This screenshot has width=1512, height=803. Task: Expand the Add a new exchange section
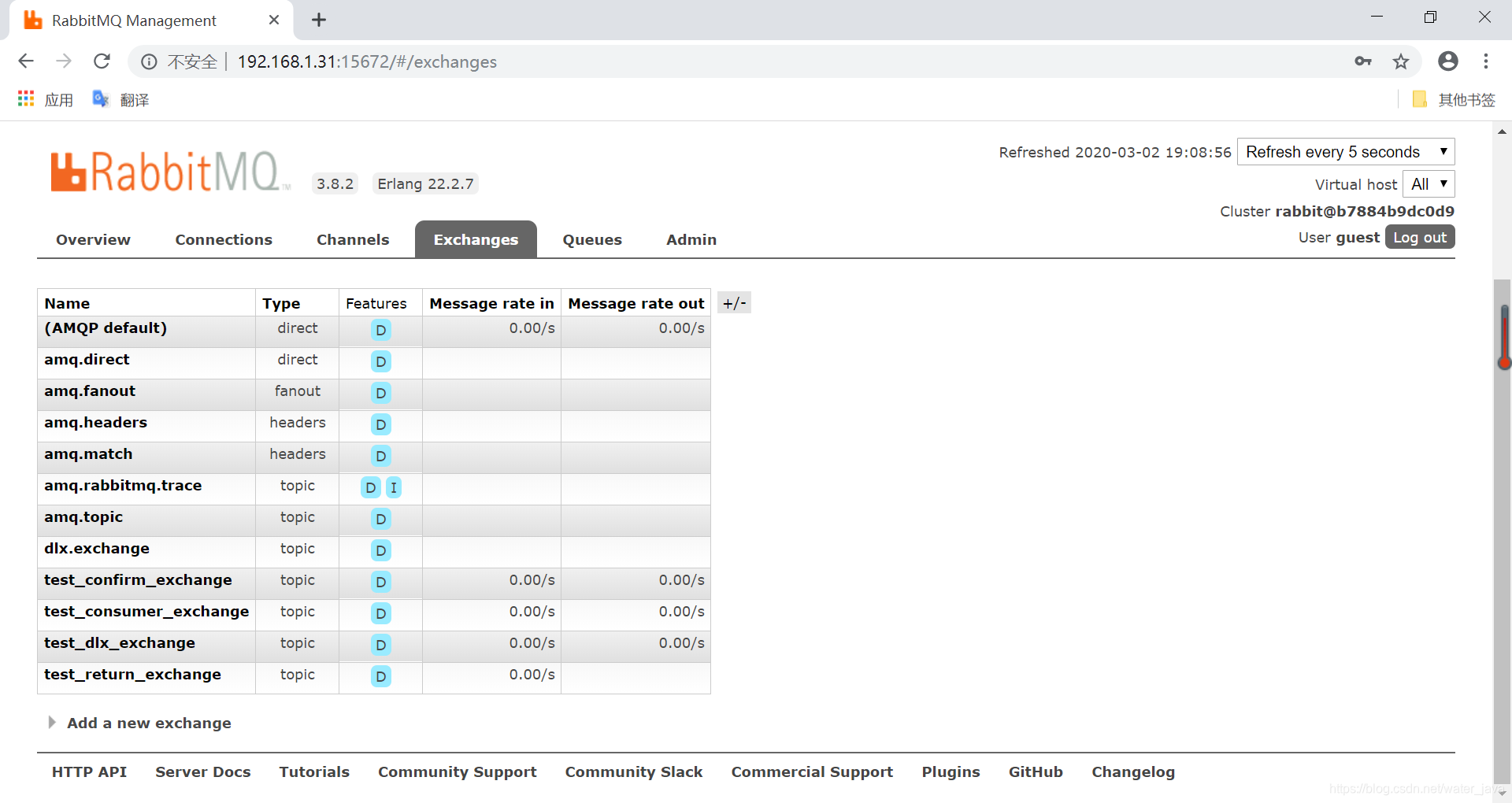(140, 723)
